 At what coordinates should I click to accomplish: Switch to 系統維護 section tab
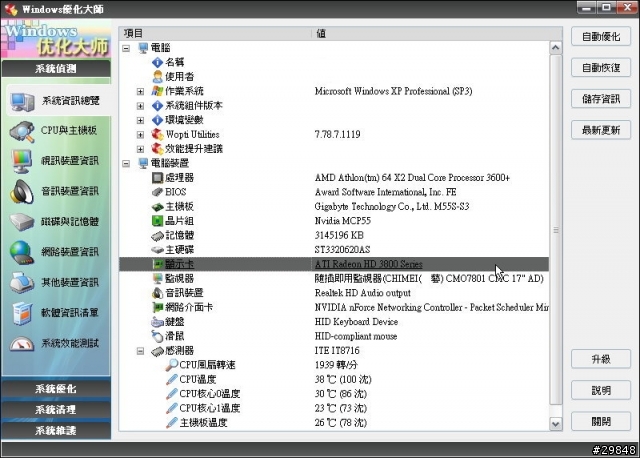point(56,430)
